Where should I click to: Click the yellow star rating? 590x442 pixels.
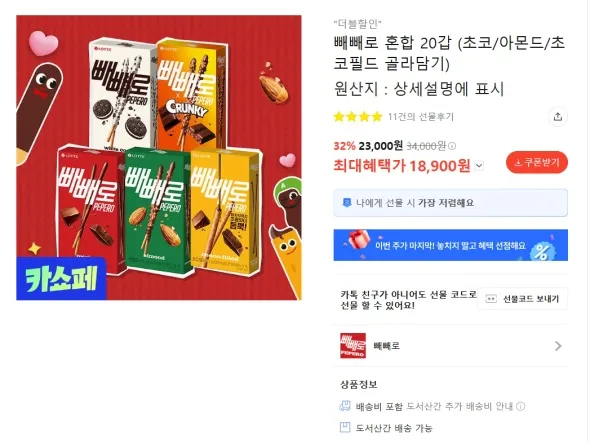[x=358, y=117]
